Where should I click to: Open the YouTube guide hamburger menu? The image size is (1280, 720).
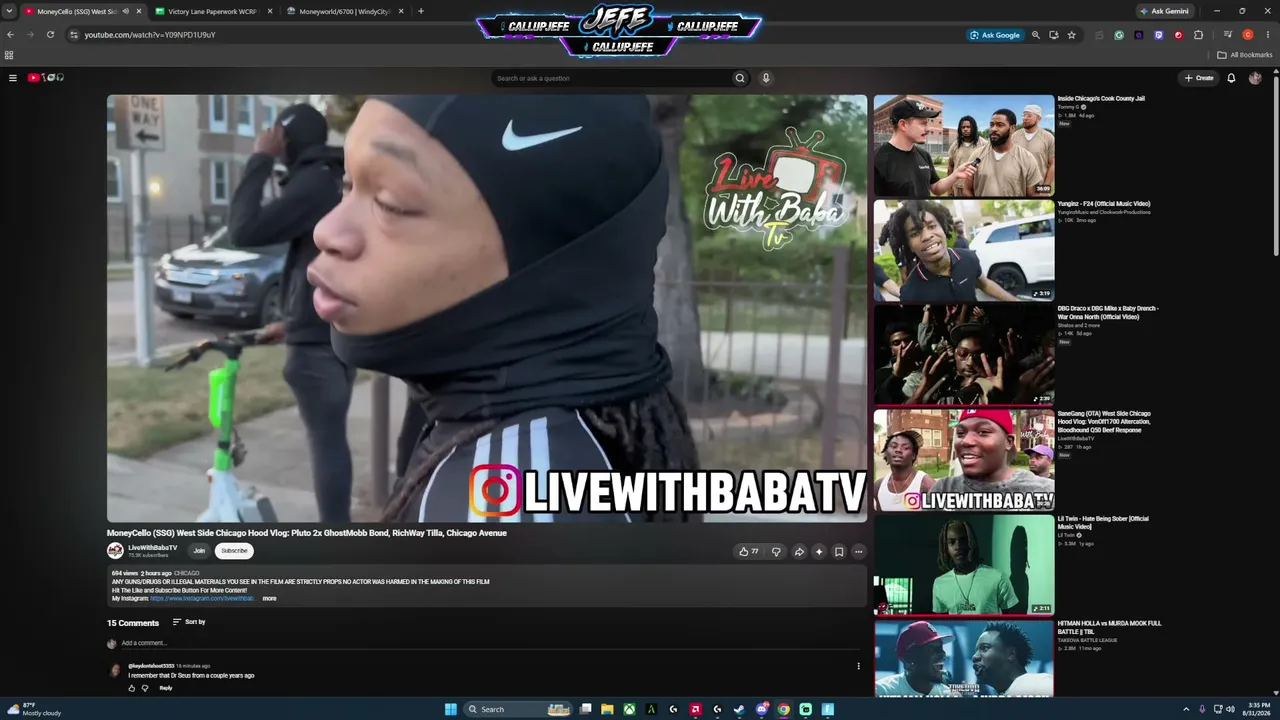click(13, 78)
